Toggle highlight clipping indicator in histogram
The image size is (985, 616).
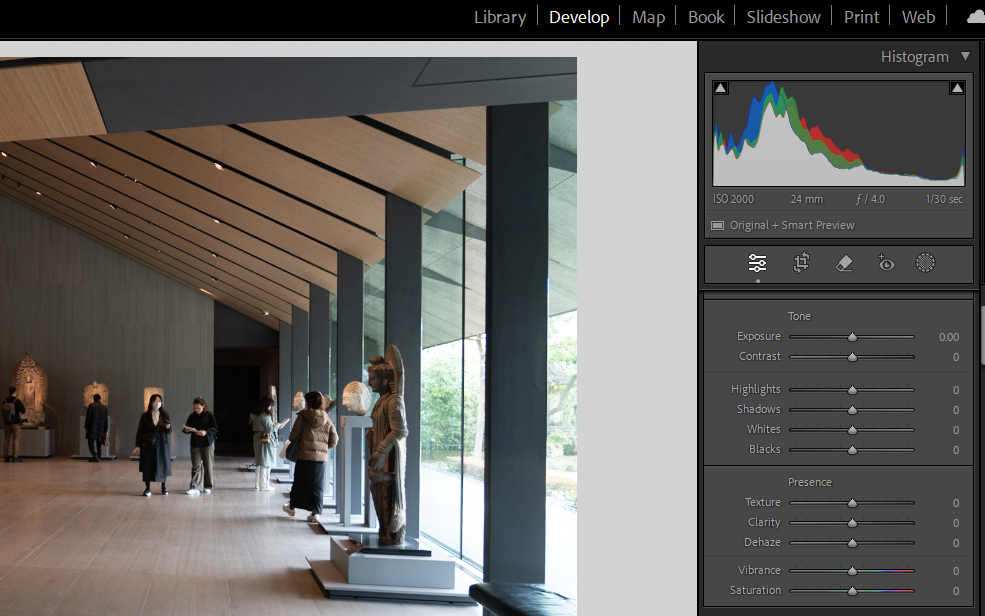pos(957,88)
